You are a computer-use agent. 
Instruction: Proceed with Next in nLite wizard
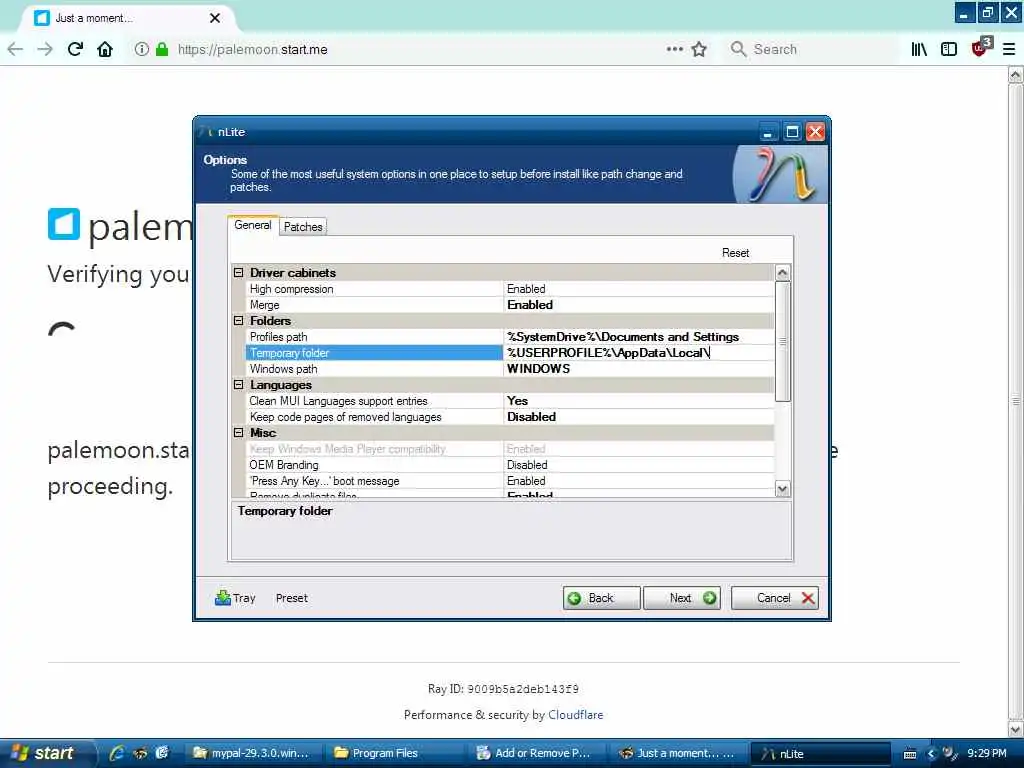click(682, 598)
